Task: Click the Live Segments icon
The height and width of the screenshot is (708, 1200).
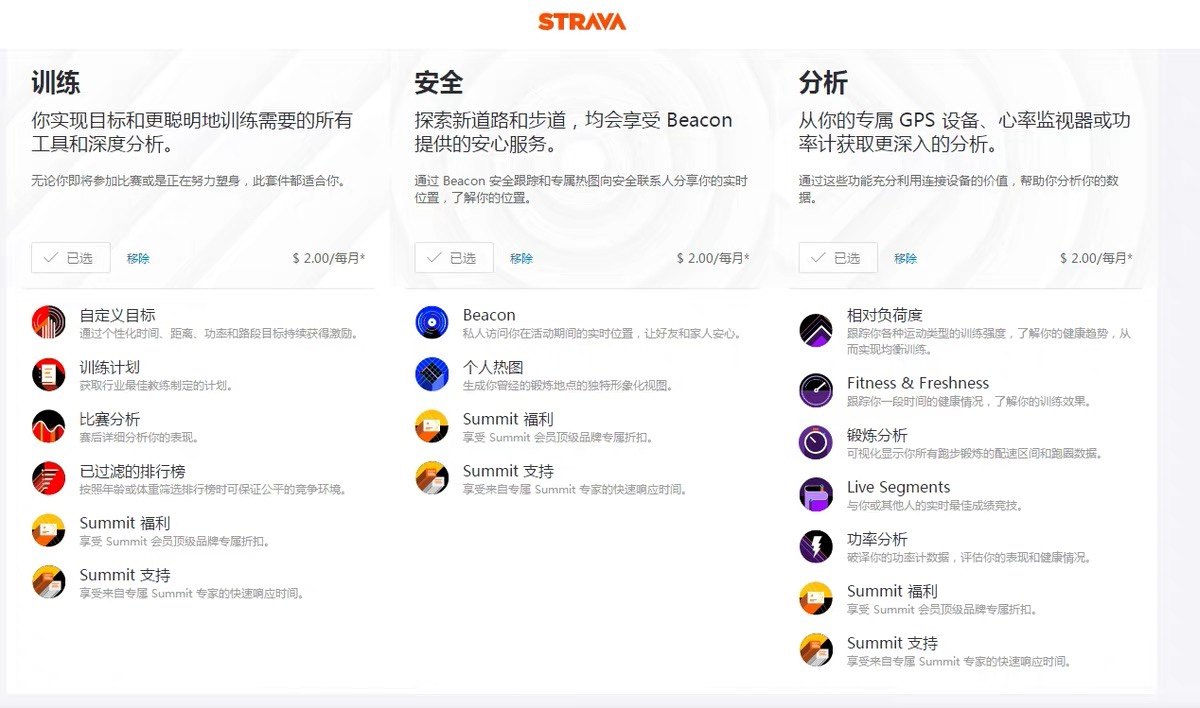Action: pos(816,494)
